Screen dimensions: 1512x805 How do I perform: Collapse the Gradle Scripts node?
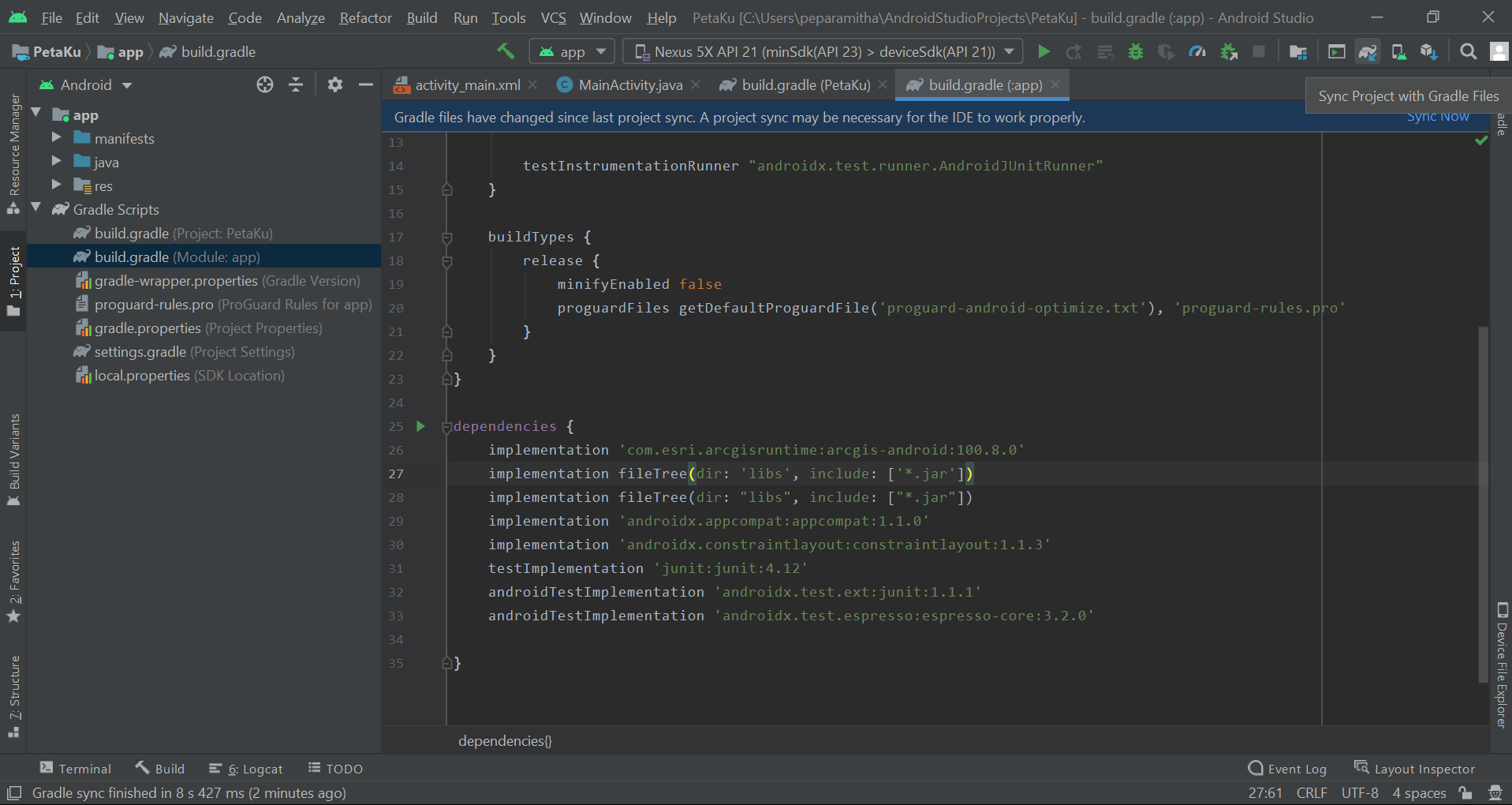click(36, 208)
